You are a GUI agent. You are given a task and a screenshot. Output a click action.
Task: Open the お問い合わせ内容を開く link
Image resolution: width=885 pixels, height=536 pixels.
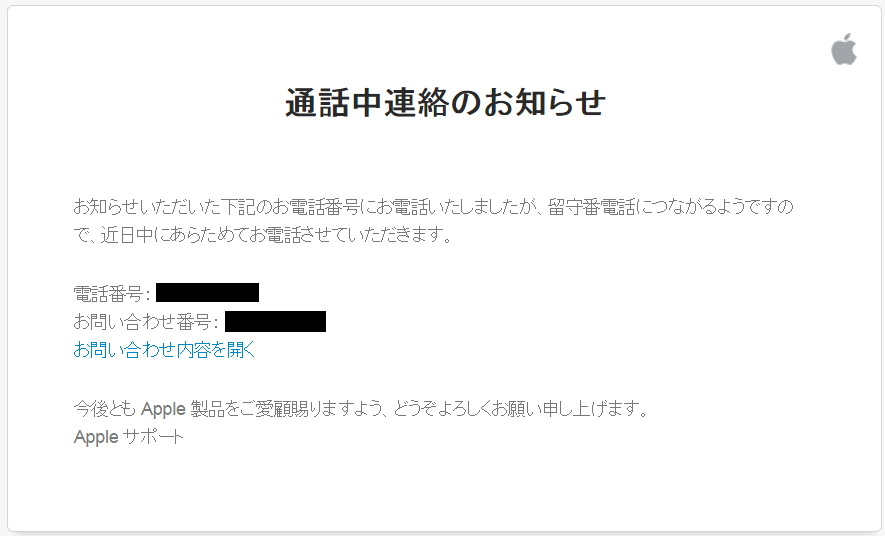pyautogui.click(x=164, y=350)
